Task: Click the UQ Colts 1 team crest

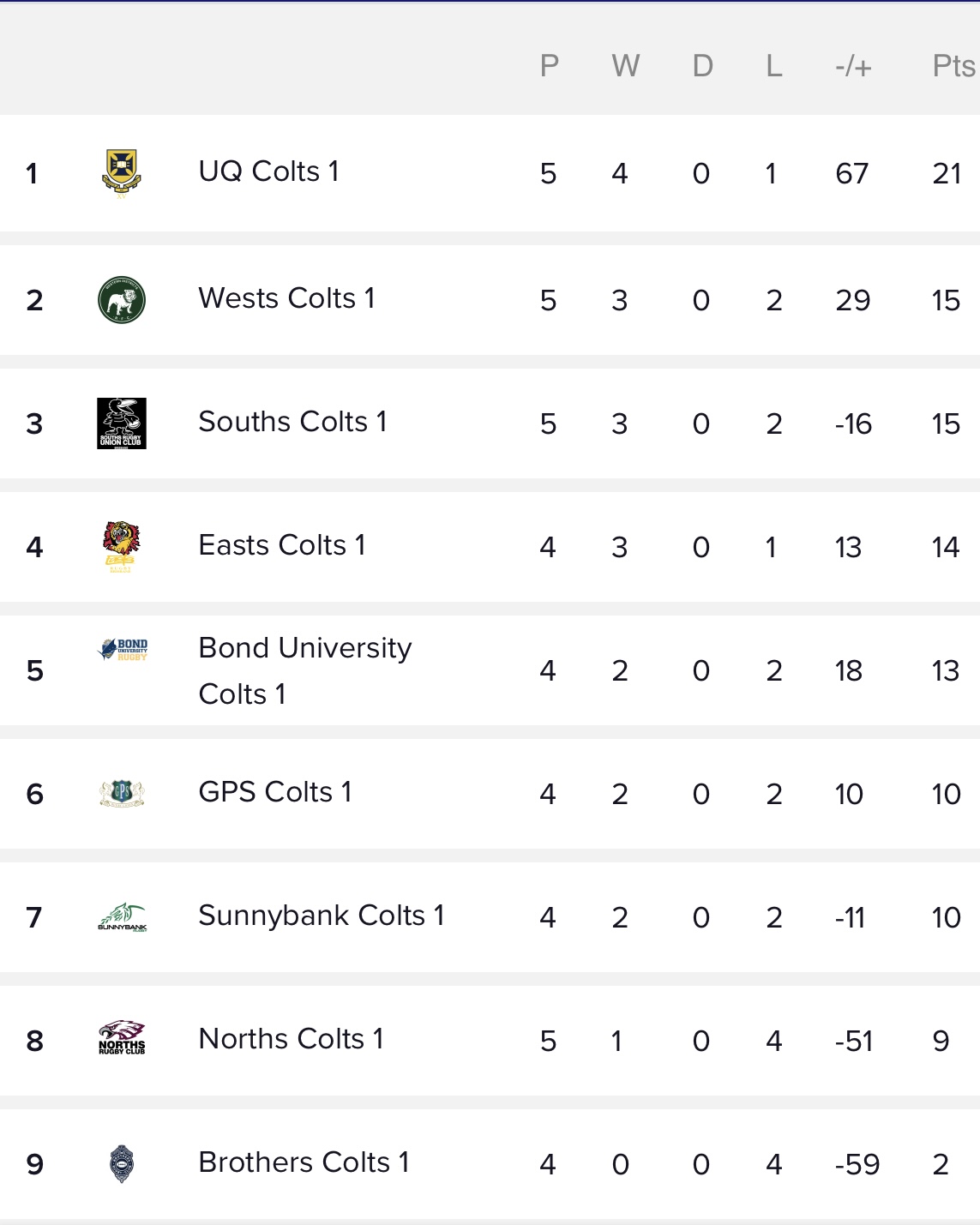Action: 122,173
